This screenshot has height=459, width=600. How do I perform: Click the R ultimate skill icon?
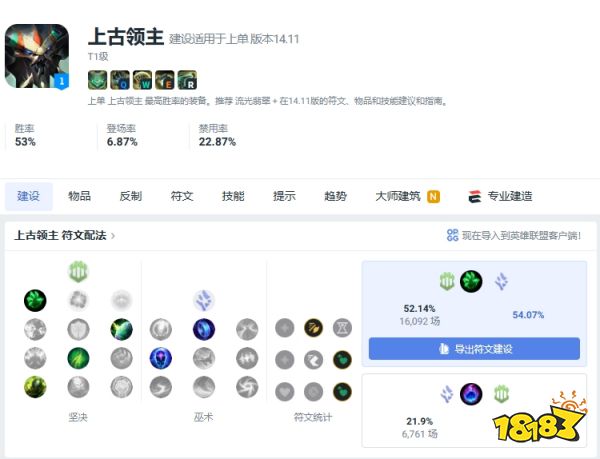[x=187, y=80]
